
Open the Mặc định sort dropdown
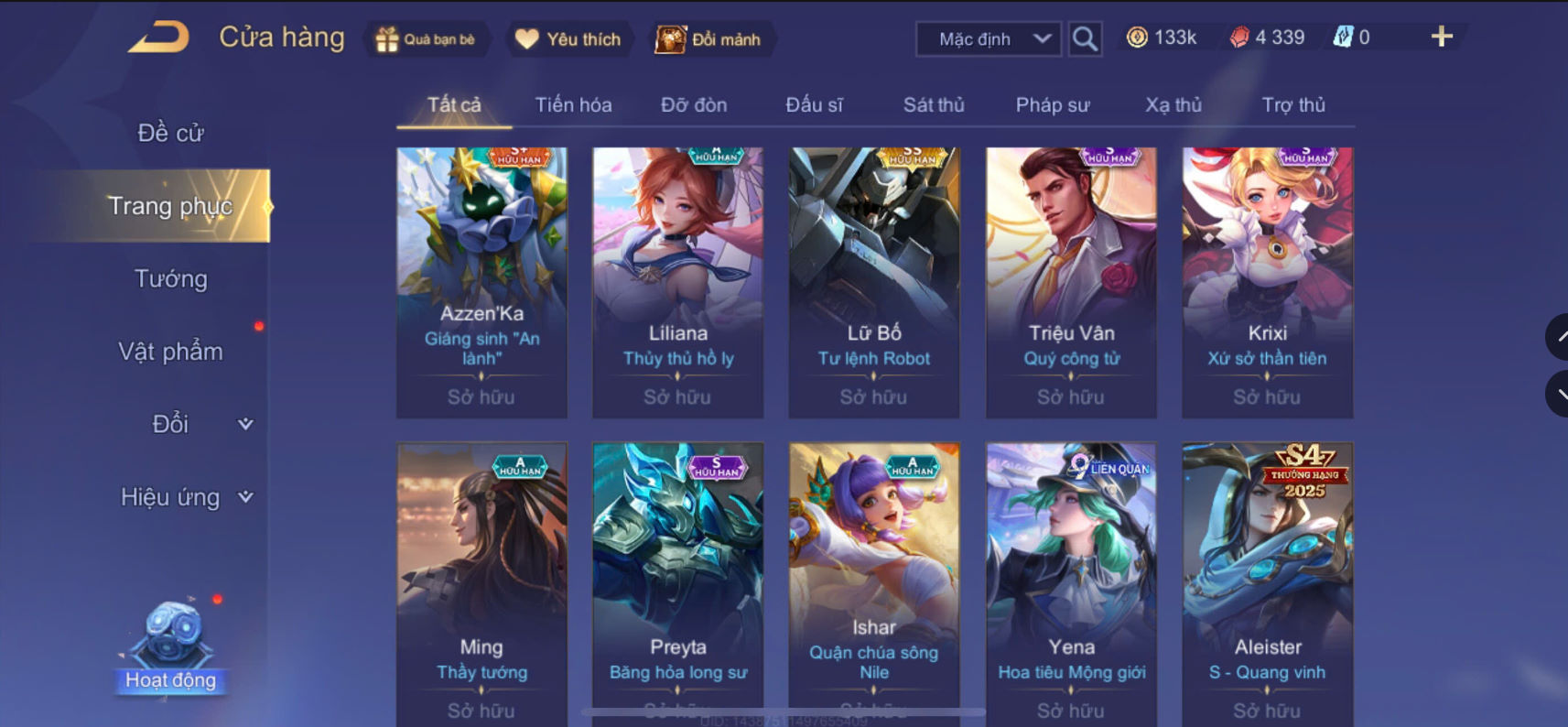(989, 38)
